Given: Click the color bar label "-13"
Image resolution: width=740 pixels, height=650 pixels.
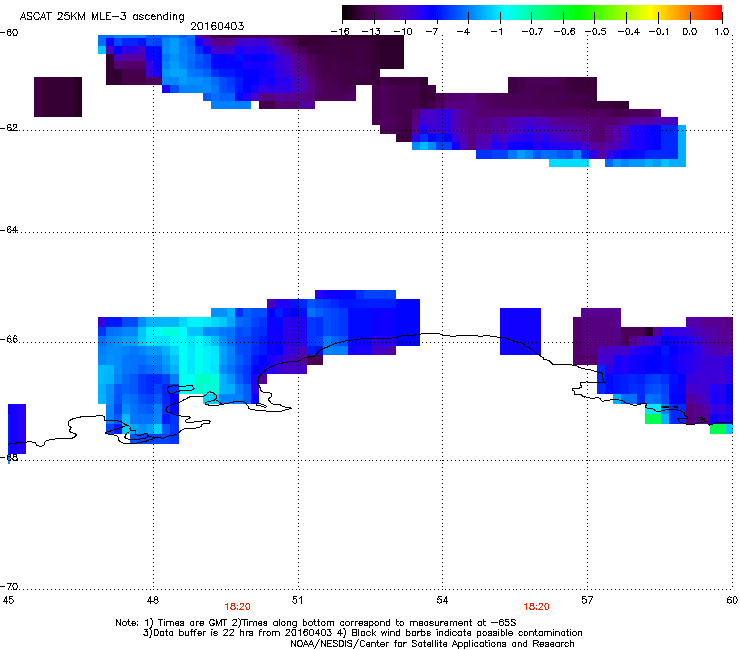Looking at the screenshot, I should click(x=371, y=32).
